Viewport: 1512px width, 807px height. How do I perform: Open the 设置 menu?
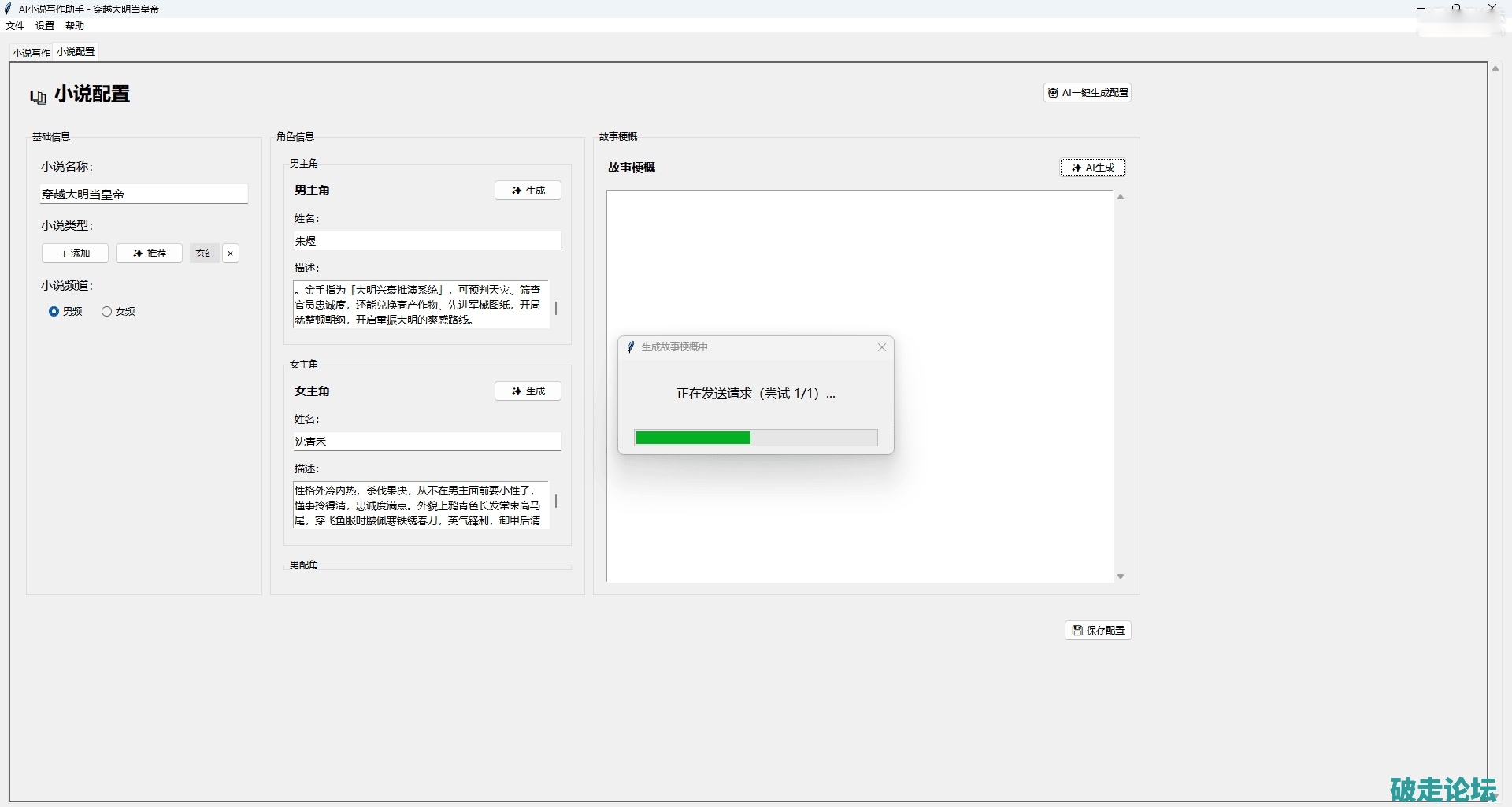coord(45,26)
